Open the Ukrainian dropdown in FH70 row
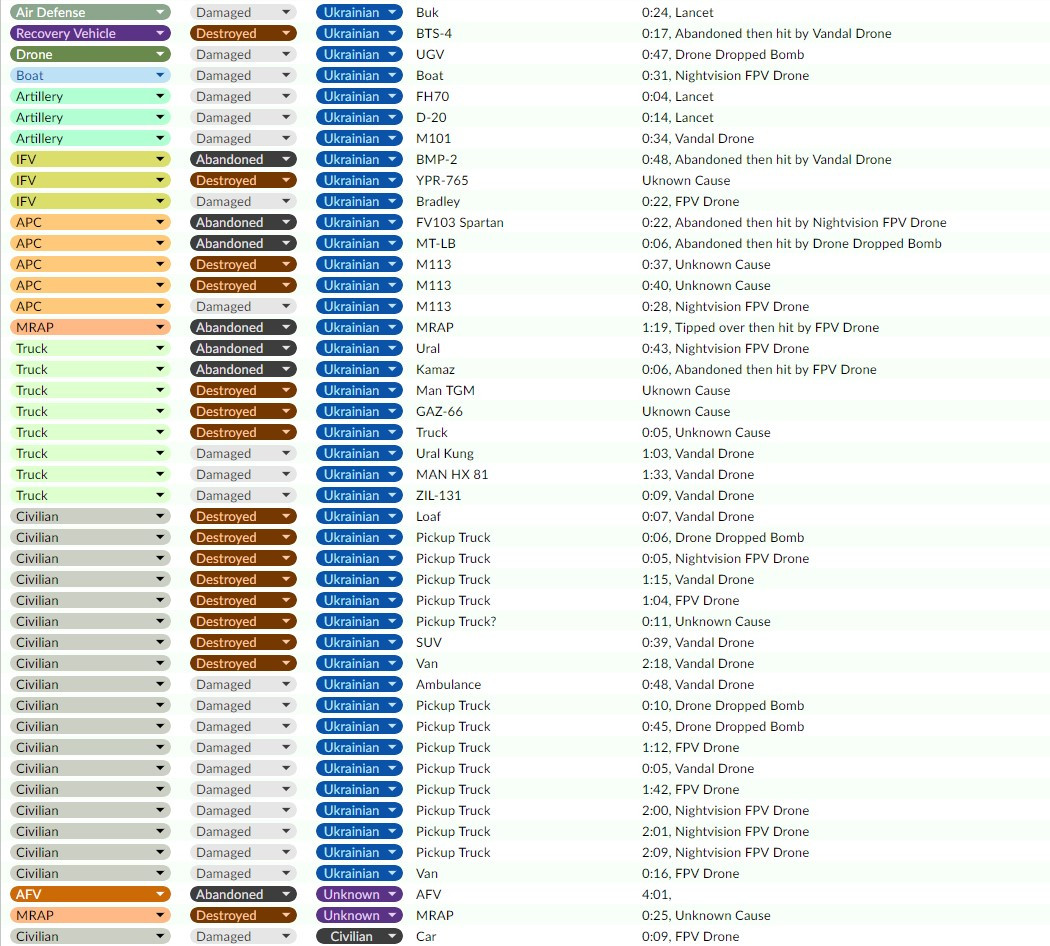Image resolution: width=1050 pixels, height=946 pixels. 360,96
